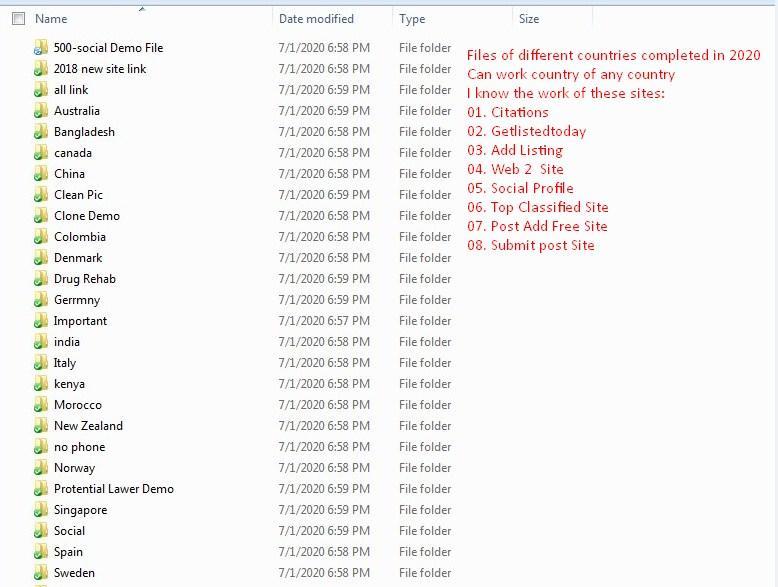This screenshot has width=778, height=587.
Task: Click the 'Morocco' folder name
Action: click(x=78, y=405)
